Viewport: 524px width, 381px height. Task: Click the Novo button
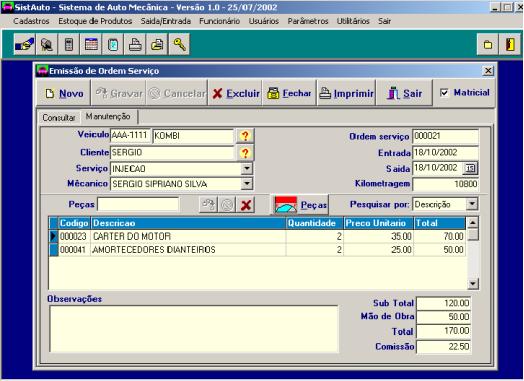click(64, 93)
